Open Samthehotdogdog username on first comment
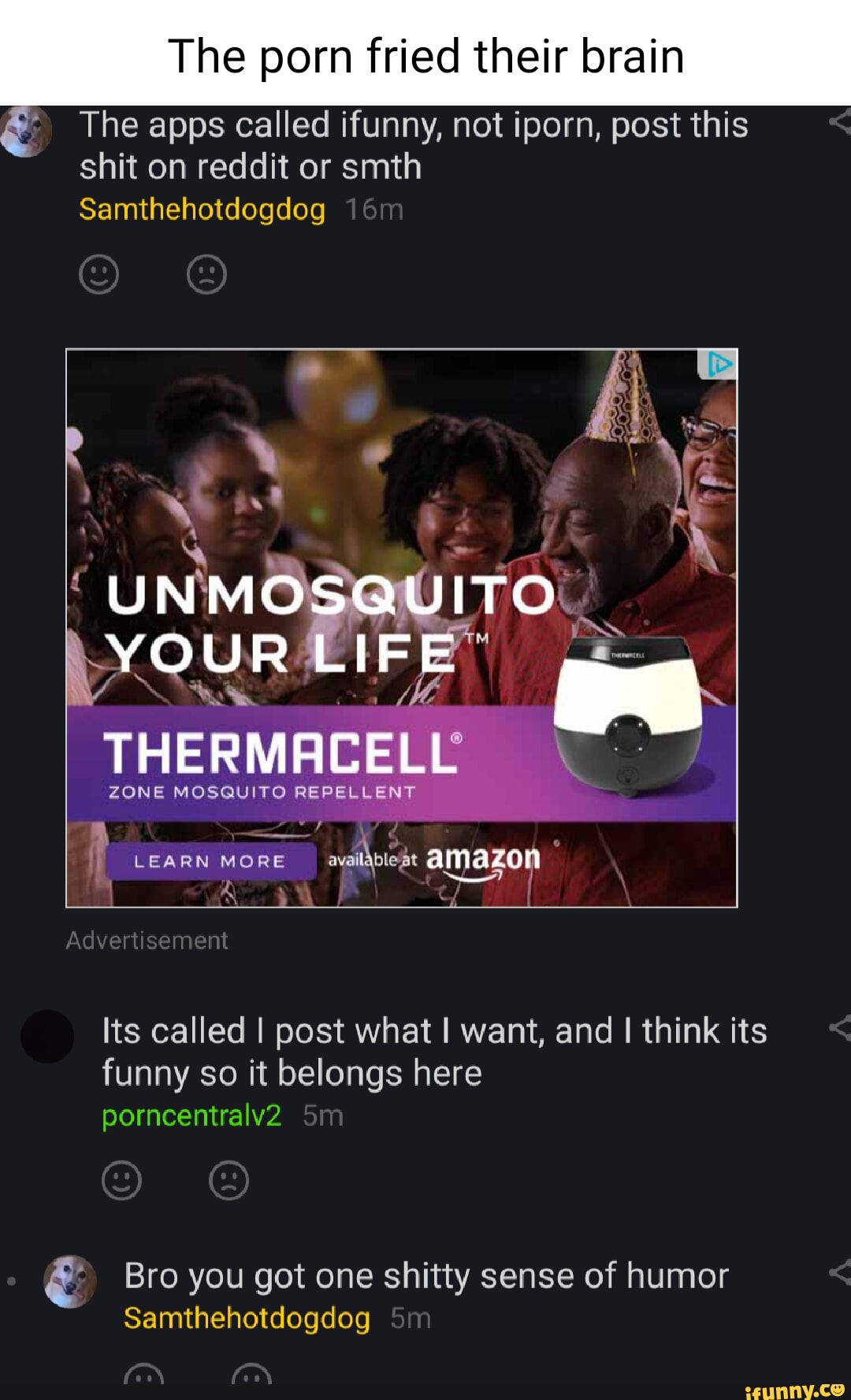 click(x=203, y=210)
